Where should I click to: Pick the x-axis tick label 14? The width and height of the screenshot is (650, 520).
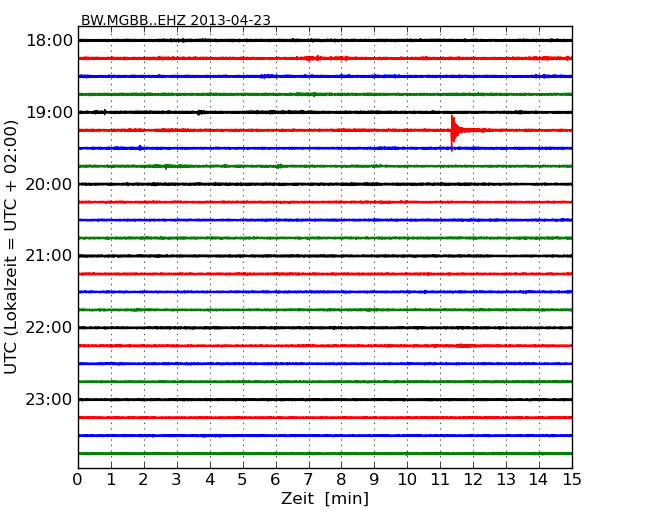pyautogui.click(x=539, y=480)
